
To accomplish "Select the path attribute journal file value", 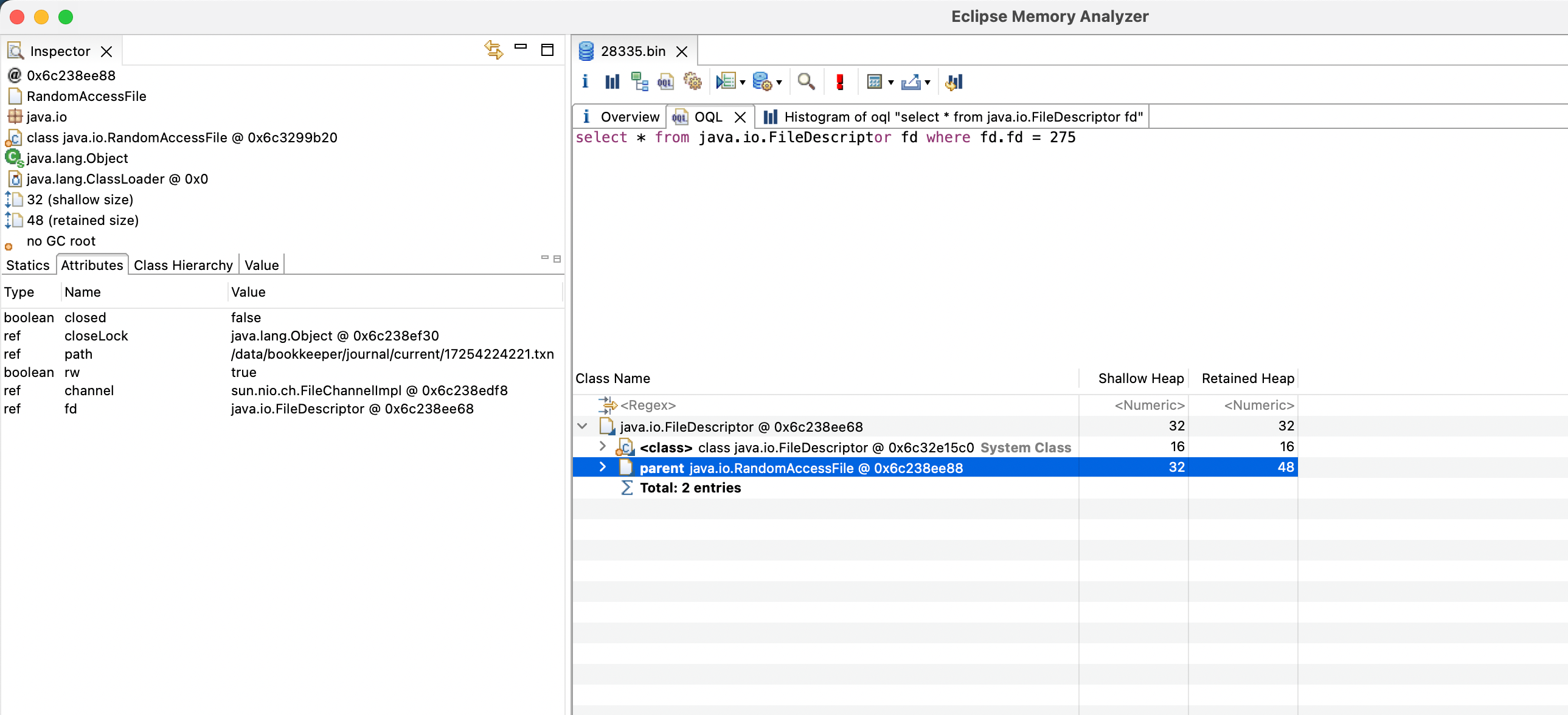I will pos(392,354).
